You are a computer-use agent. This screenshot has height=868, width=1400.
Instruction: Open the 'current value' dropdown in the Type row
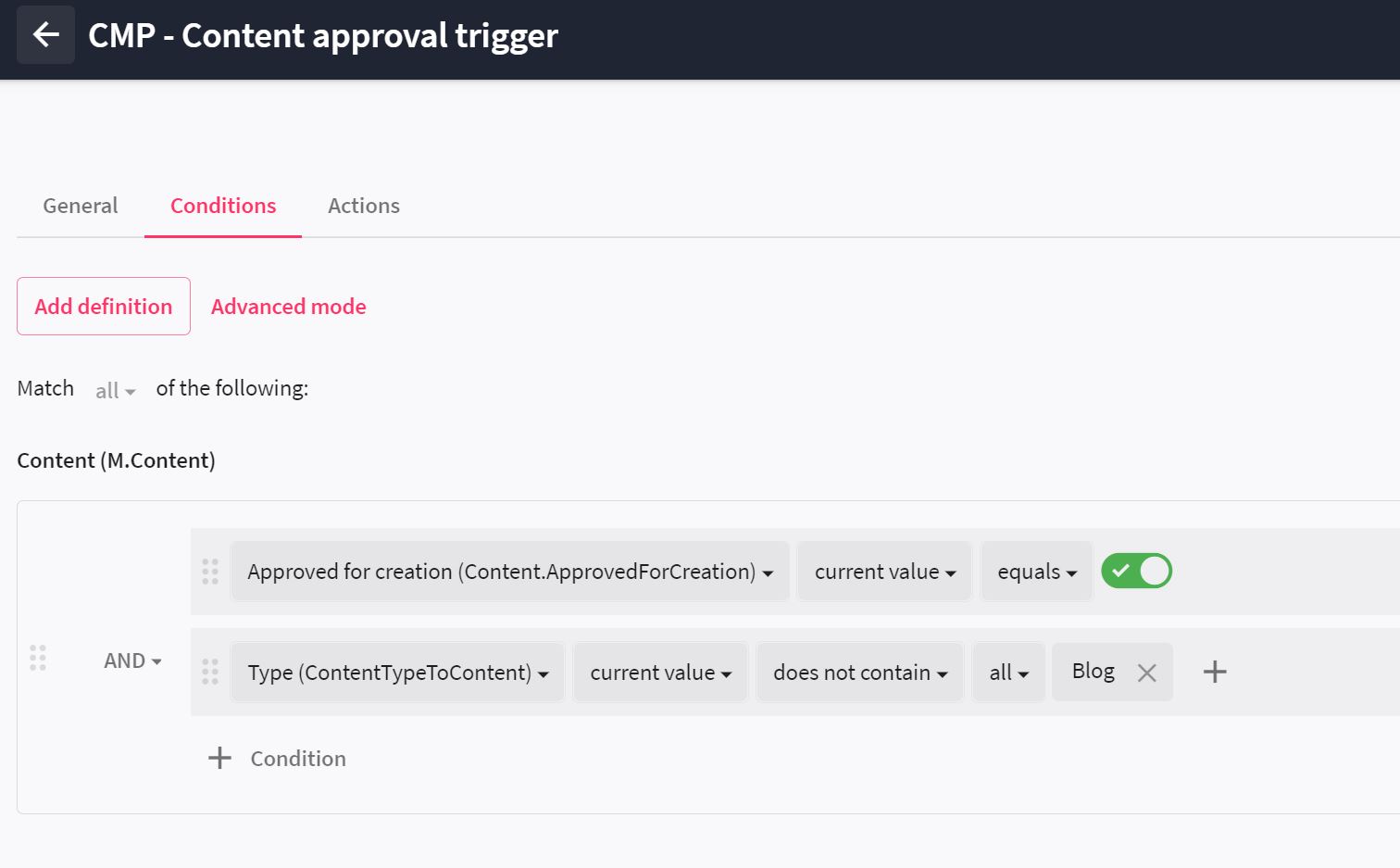[x=659, y=673]
